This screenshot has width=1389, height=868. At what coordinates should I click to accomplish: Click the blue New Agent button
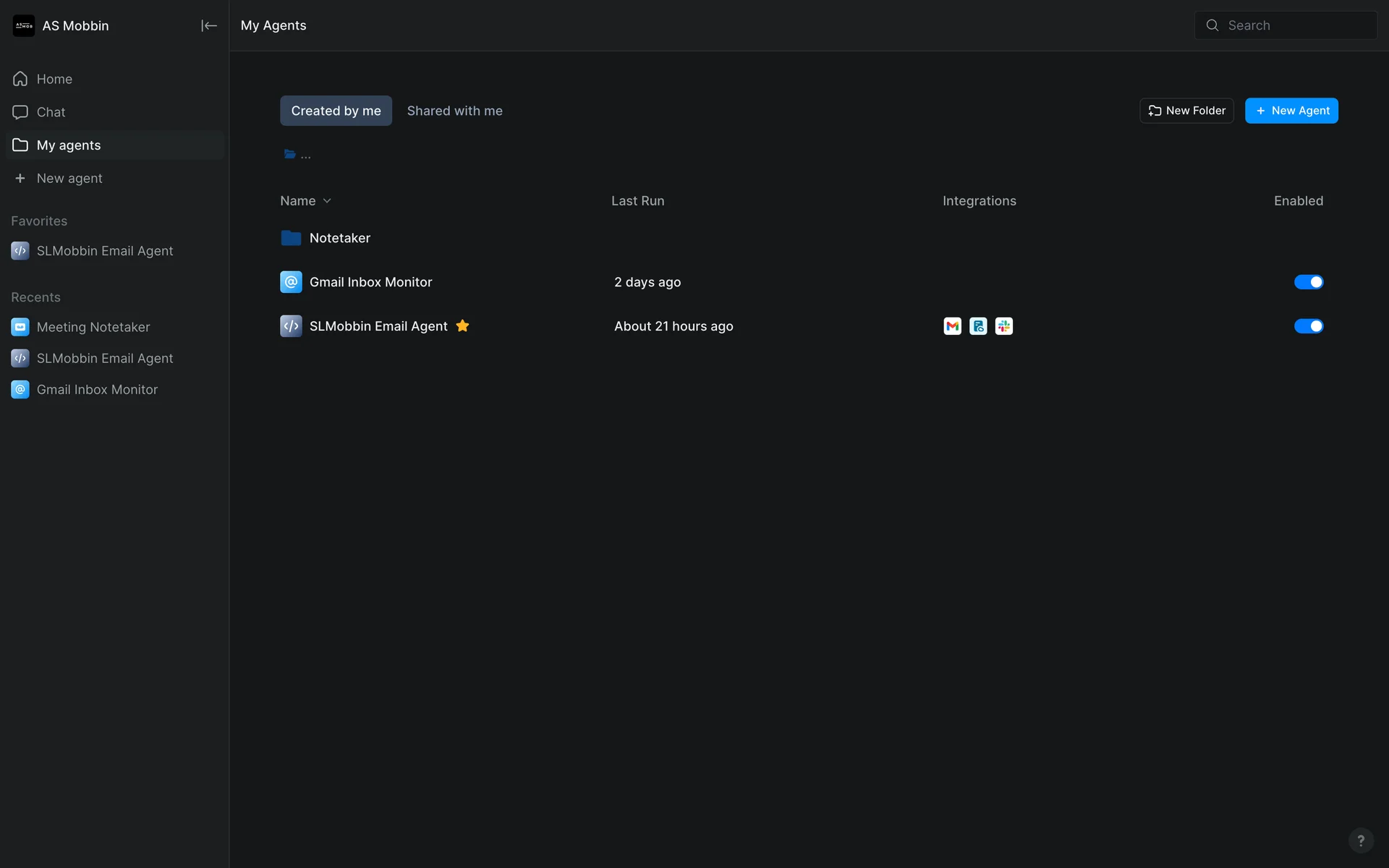coord(1291,111)
